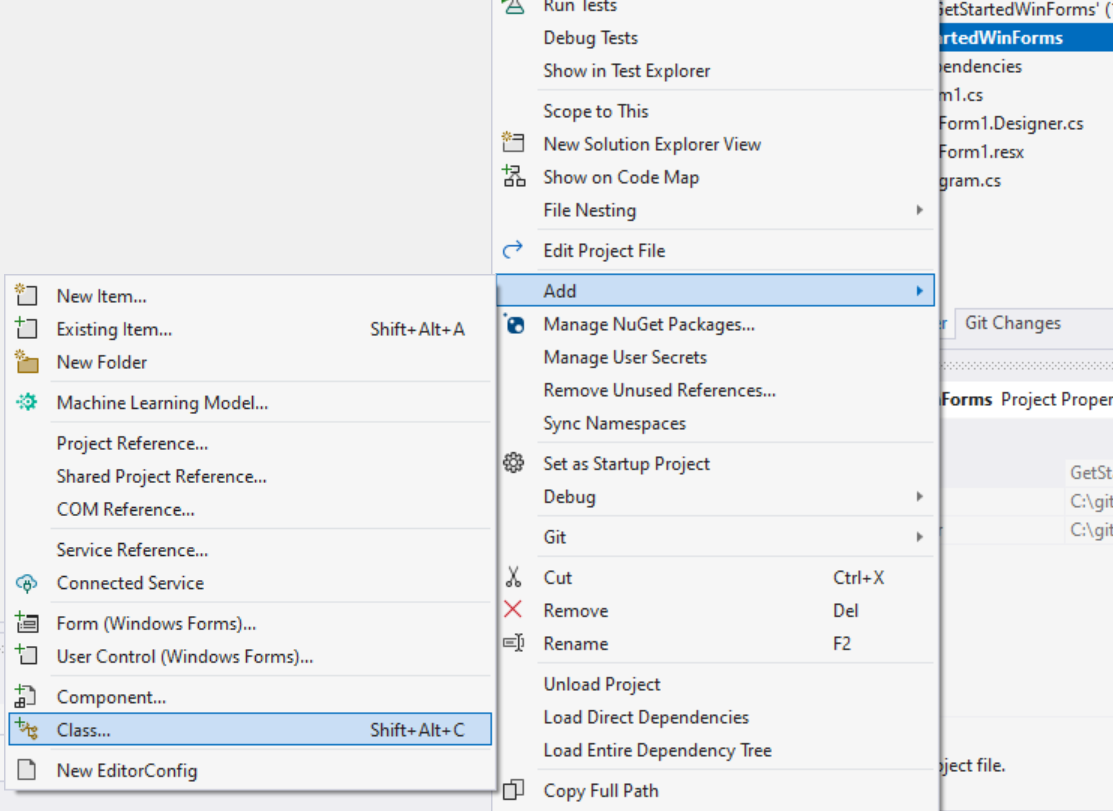Select Class... from the Add submenu

click(84, 730)
